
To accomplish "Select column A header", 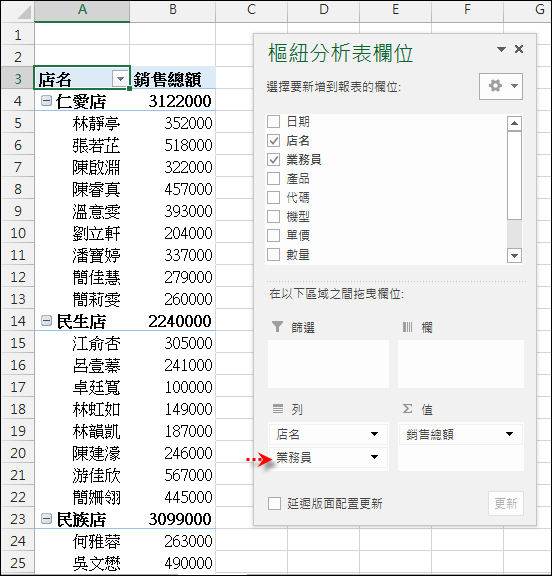I will click(x=82, y=11).
